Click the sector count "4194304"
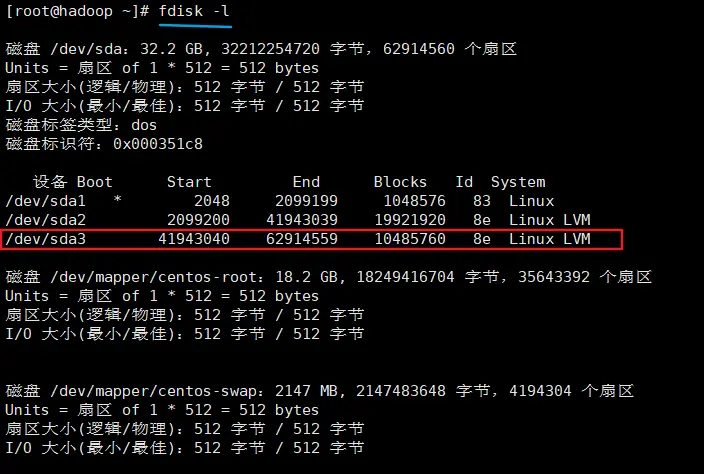This screenshot has height=474, width=704. [541, 391]
